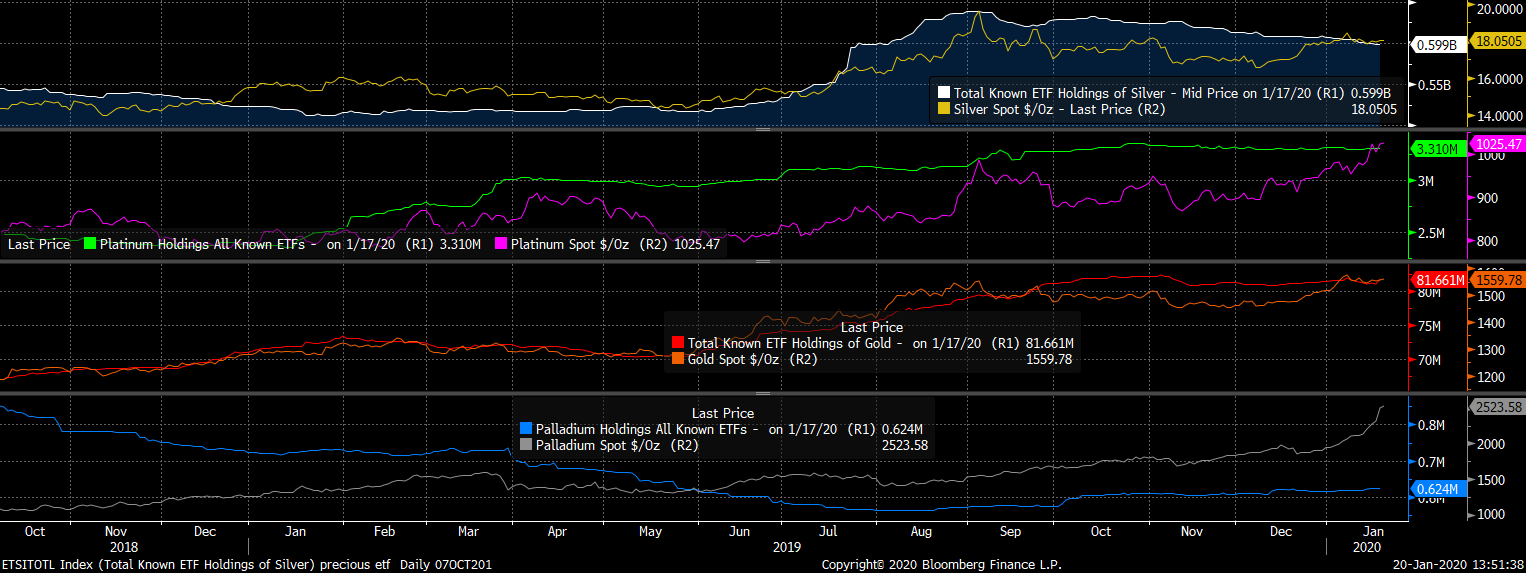Viewport: 1526px width, 573px height.
Task: Click the 0.599B silver holdings value tag
Action: coord(1437,44)
